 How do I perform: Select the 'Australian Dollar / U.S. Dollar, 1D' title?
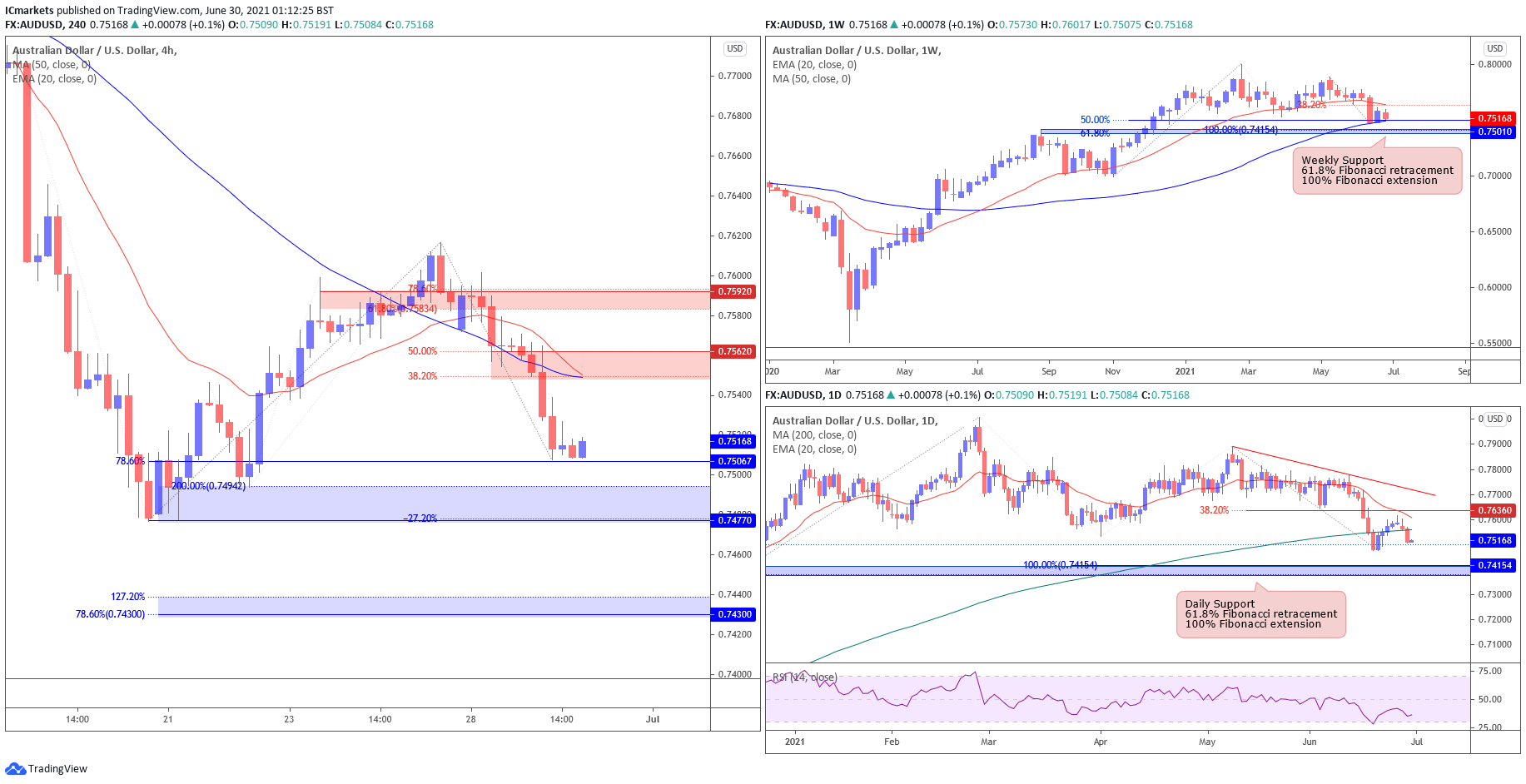[855, 421]
